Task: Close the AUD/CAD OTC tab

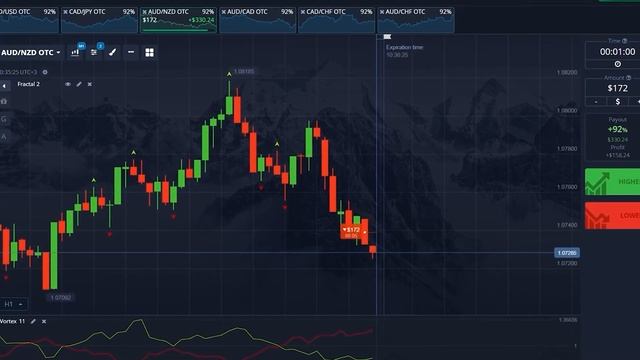Action: [x=224, y=12]
